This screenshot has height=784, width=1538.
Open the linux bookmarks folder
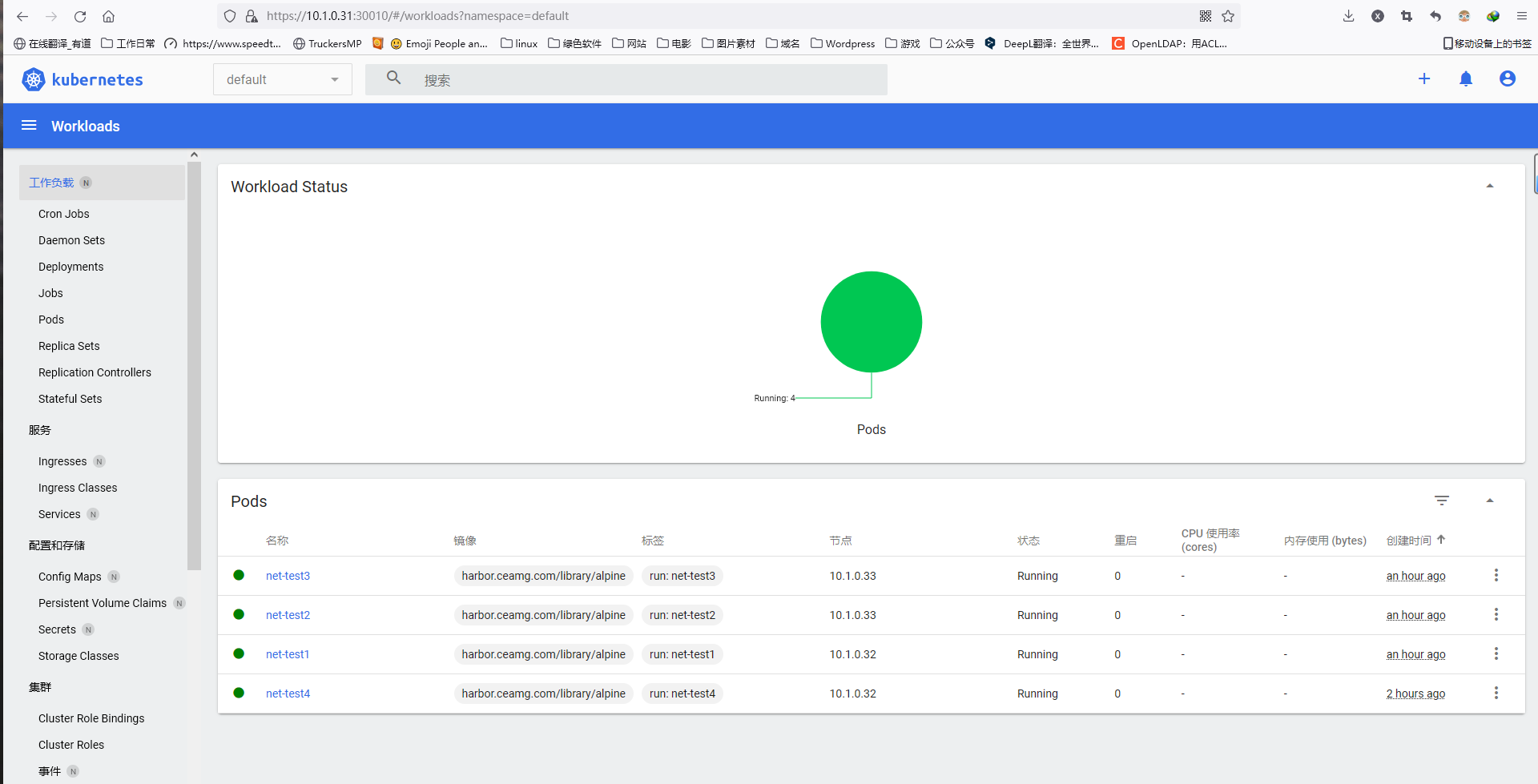pyautogui.click(x=519, y=43)
